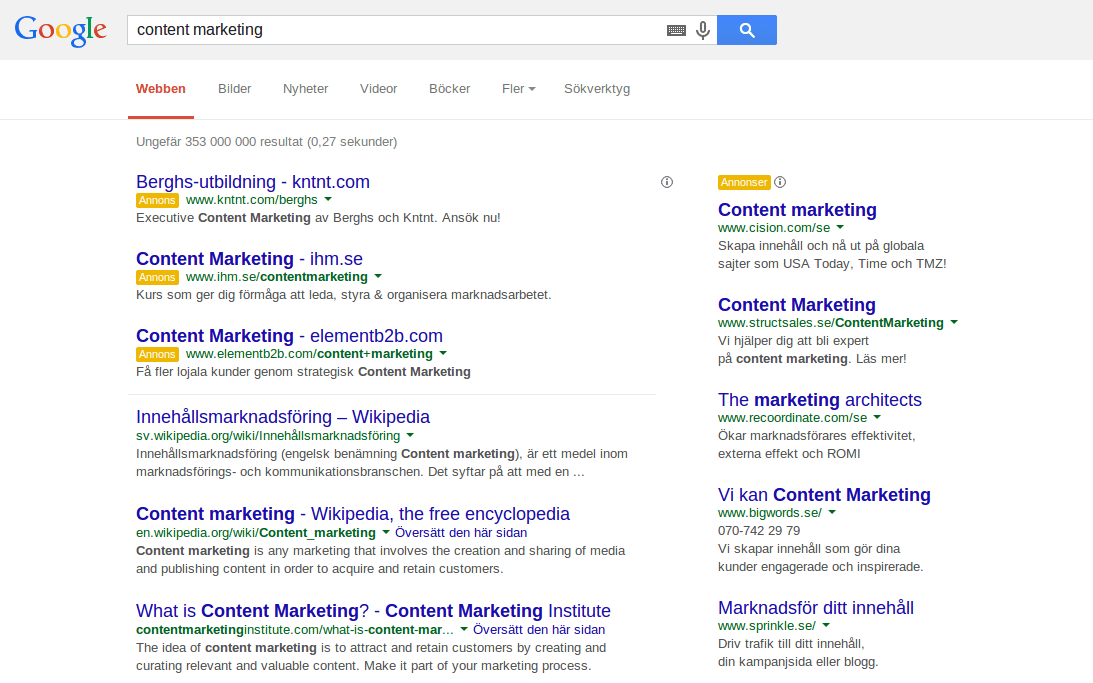
Task: Expand arrow next to www.bigwords.se/
Action: 832,512
